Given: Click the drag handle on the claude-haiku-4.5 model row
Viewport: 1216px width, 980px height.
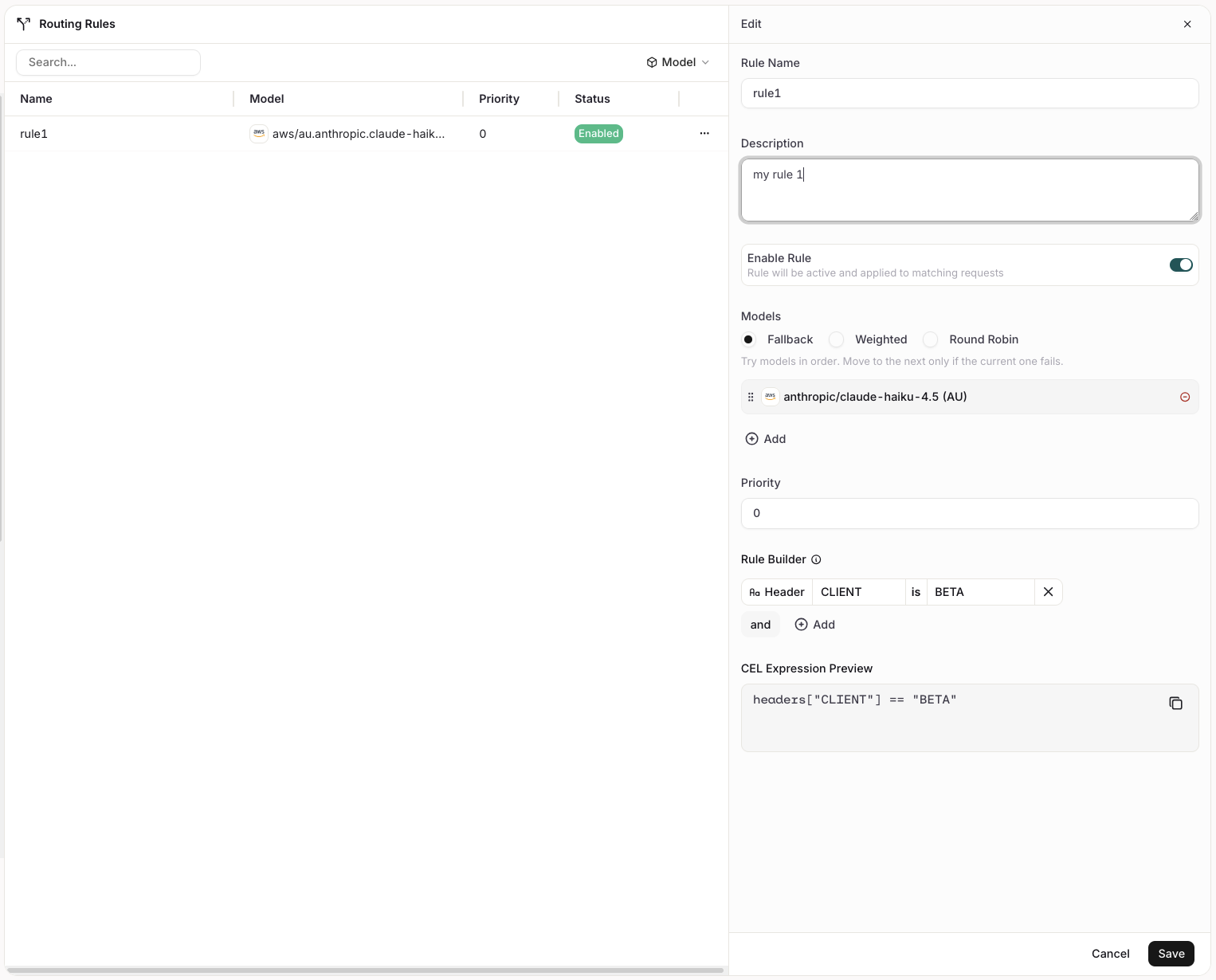Looking at the screenshot, I should pyautogui.click(x=751, y=397).
